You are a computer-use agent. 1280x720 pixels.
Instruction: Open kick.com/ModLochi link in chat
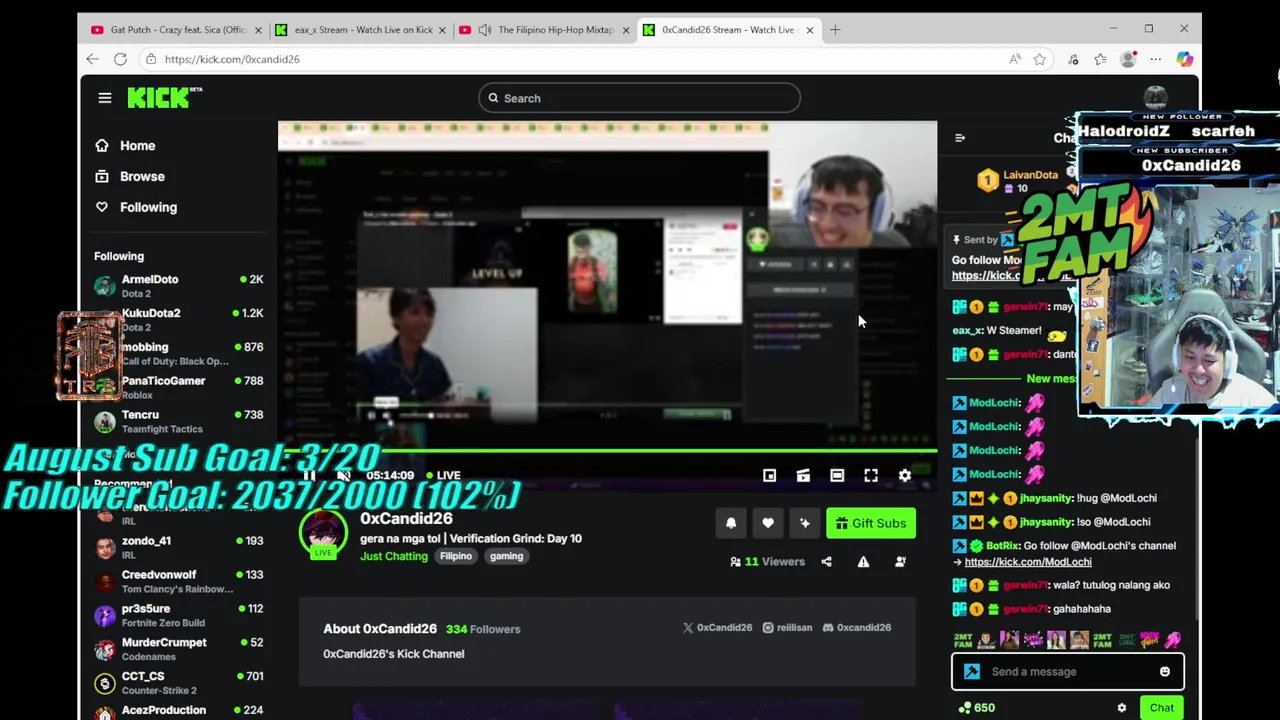coord(1028,562)
